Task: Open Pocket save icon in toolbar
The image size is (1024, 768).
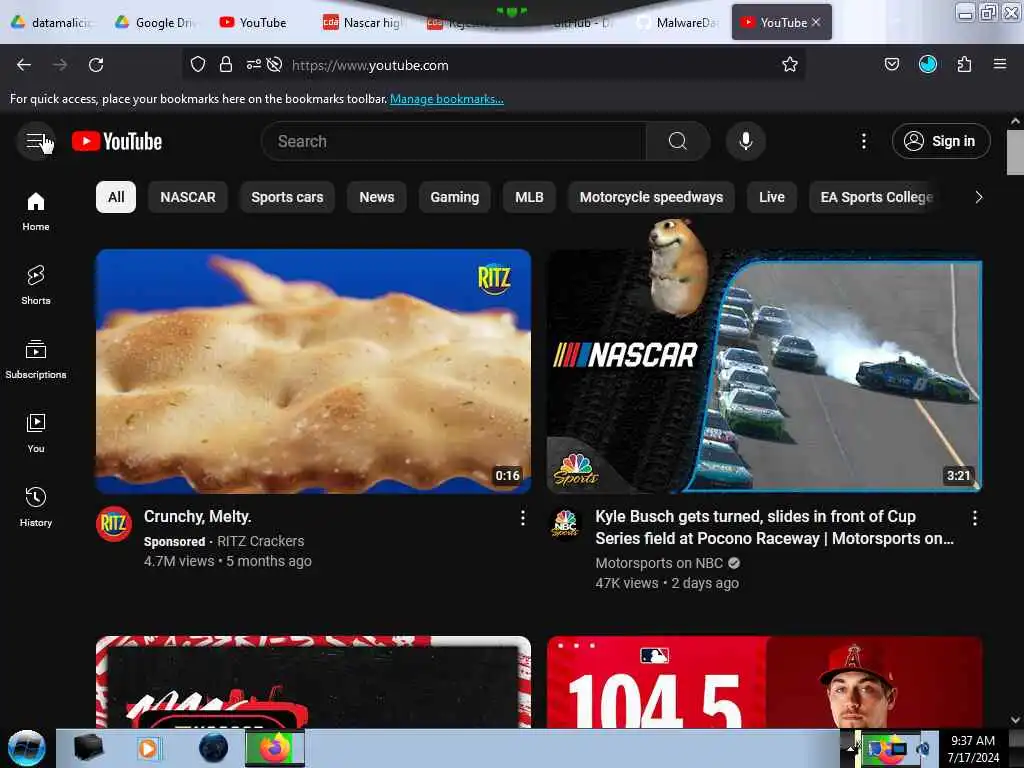Action: [x=891, y=65]
